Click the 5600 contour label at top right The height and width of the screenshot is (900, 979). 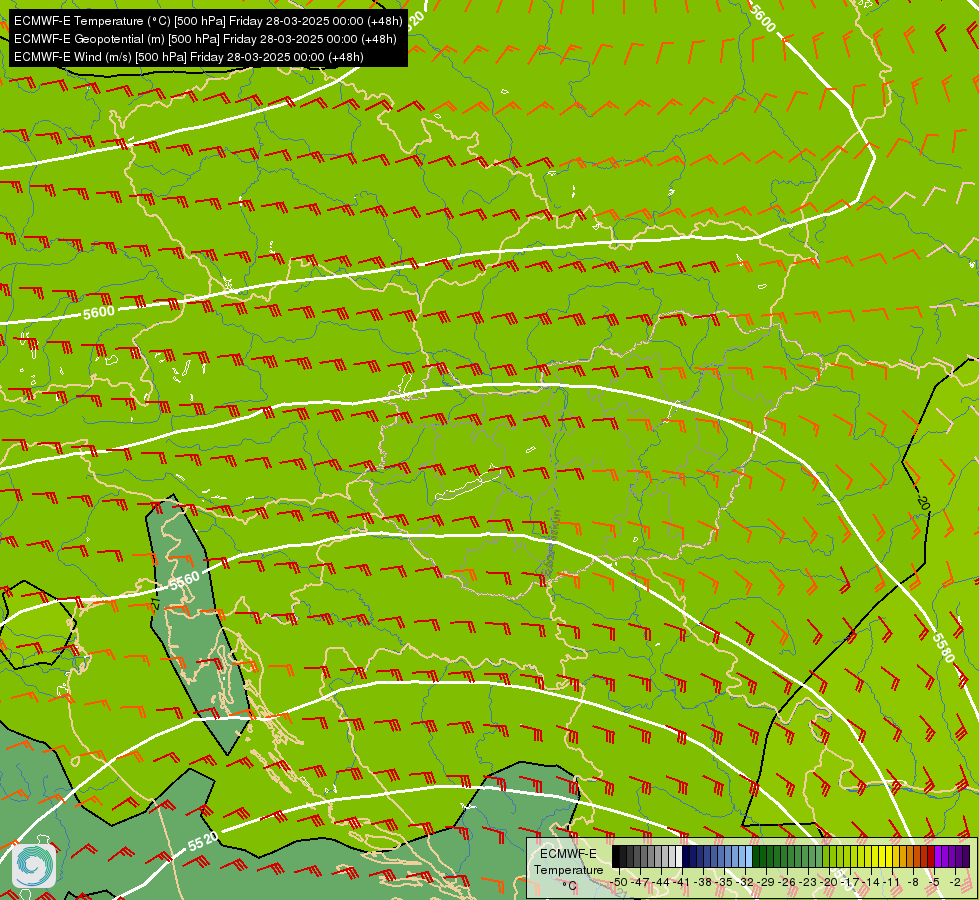pos(763,18)
